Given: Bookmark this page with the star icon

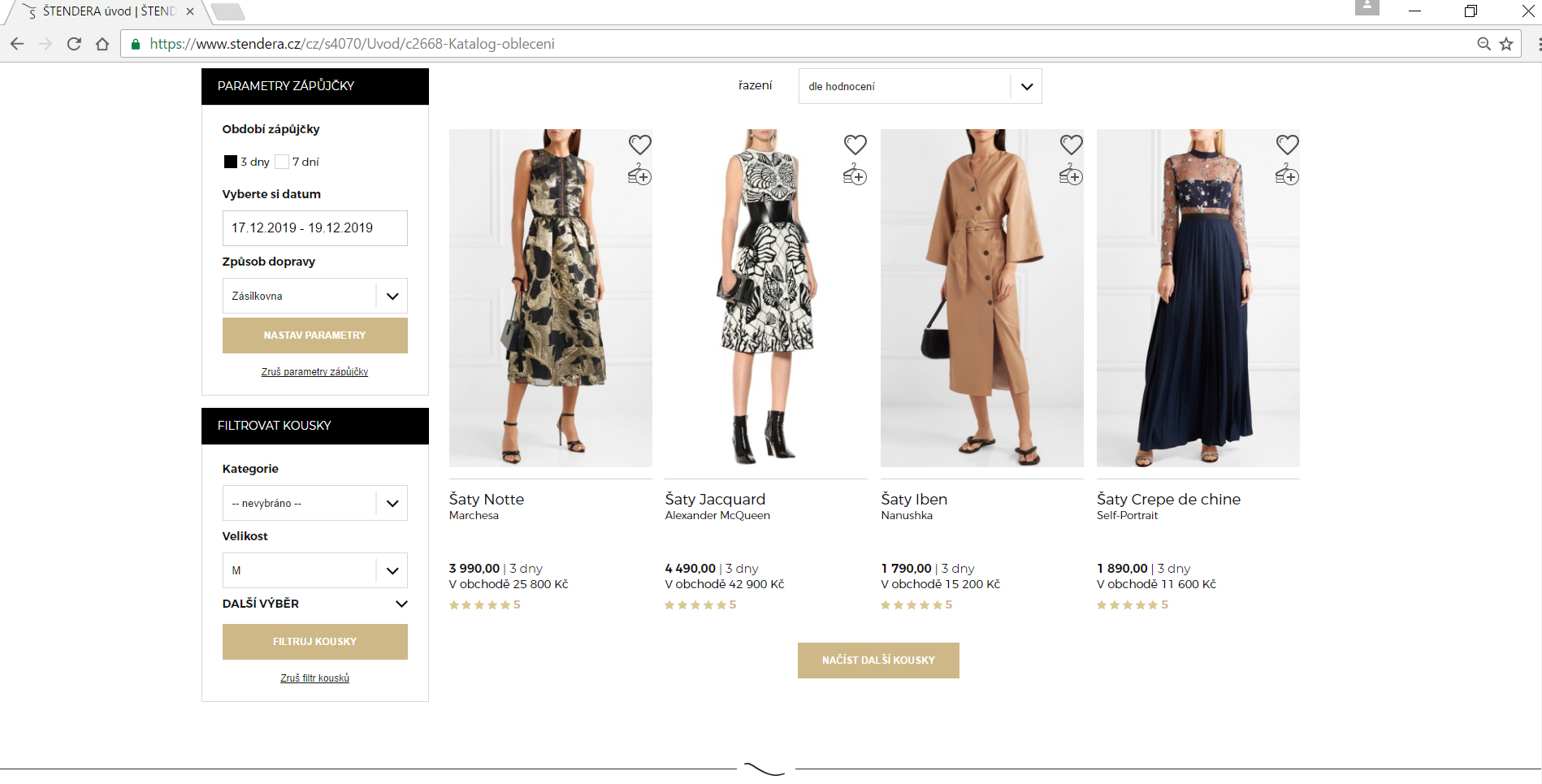Looking at the screenshot, I should tap(1506, 44).
